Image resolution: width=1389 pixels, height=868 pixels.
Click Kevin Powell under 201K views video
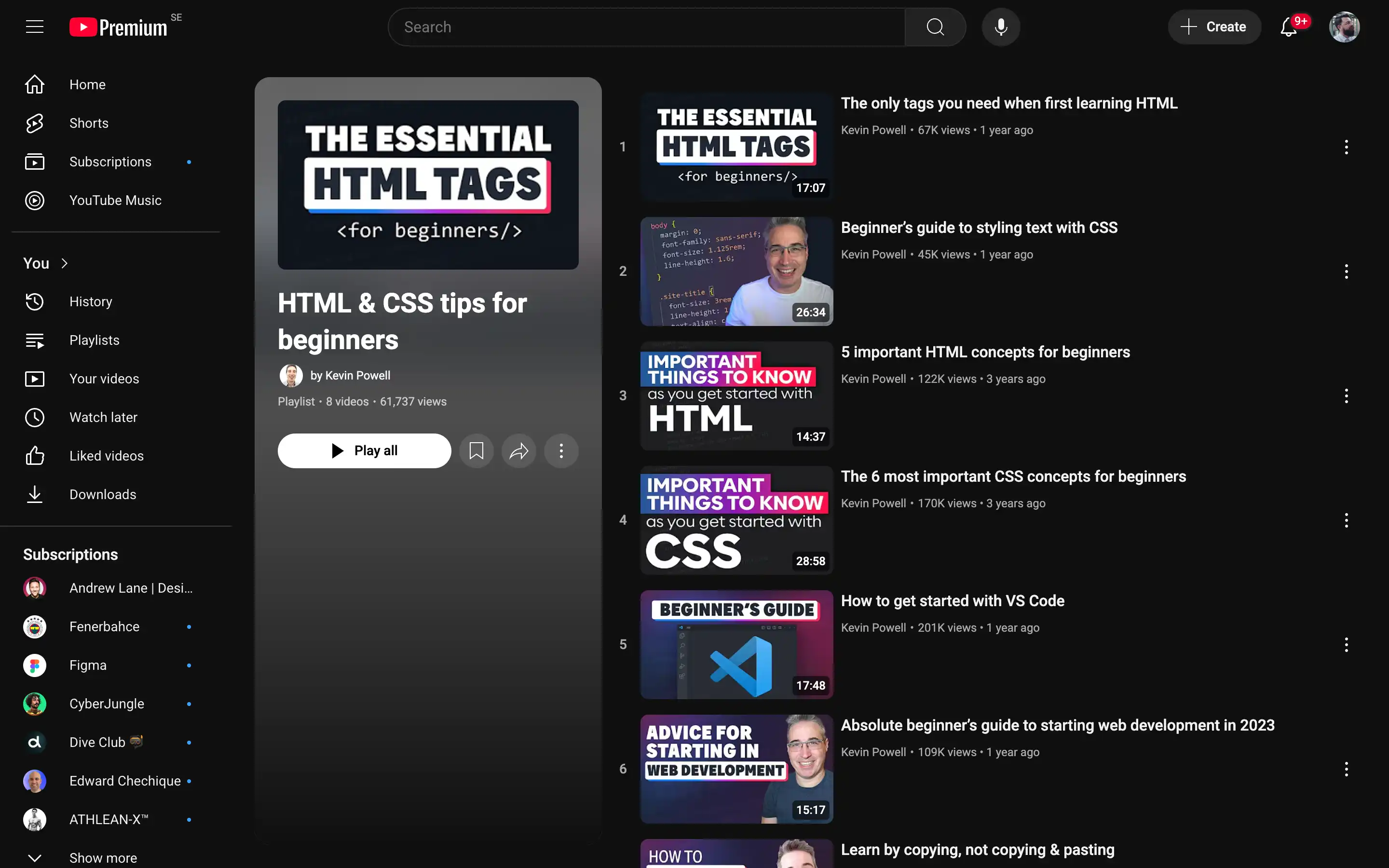[873, 628]
